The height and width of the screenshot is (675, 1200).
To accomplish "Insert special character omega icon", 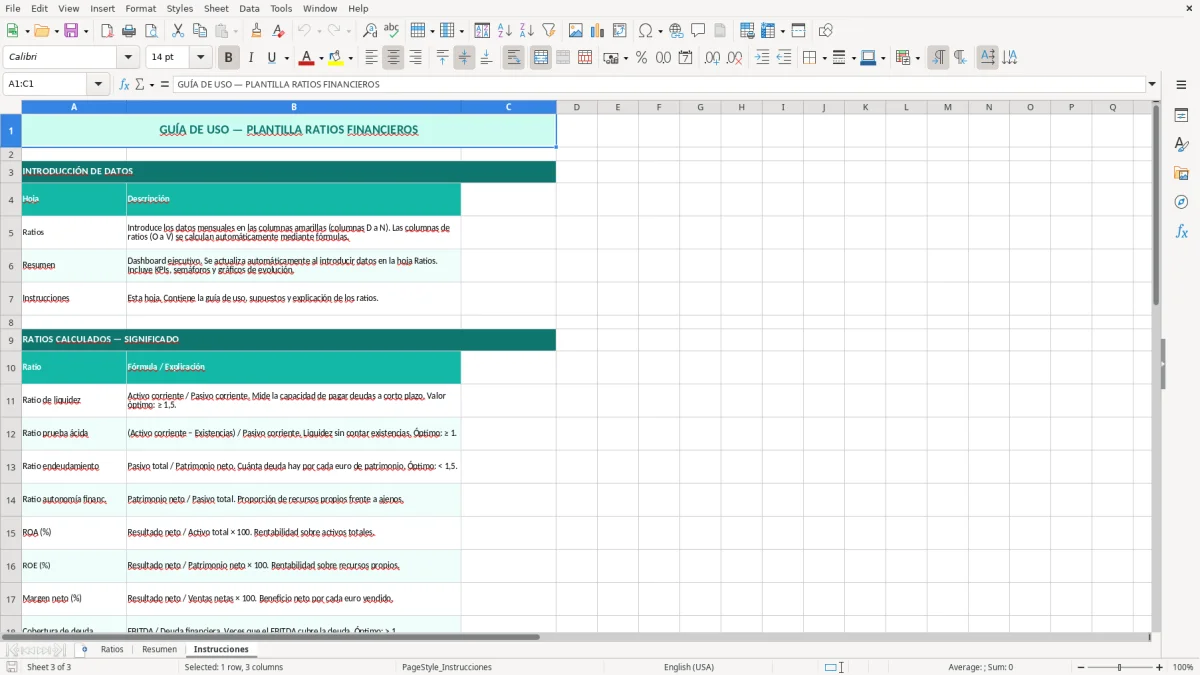I will click(646, 31).
